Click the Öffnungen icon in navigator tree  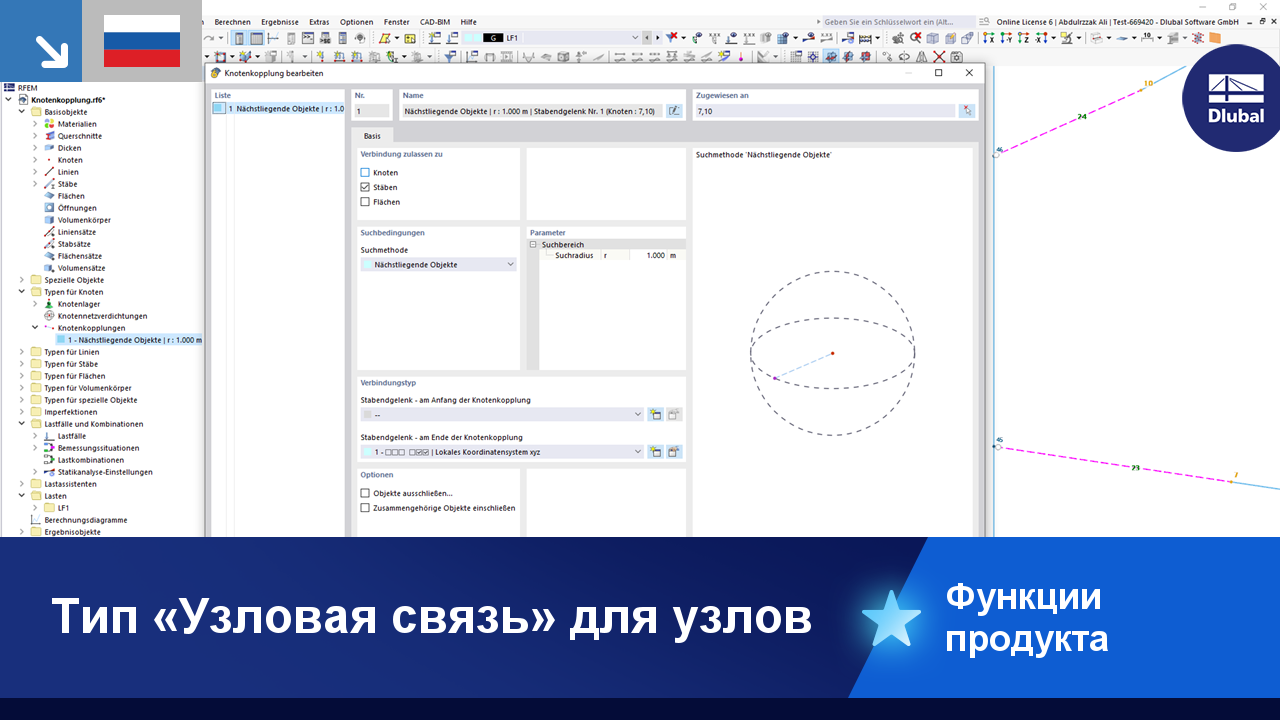(49, 208)
